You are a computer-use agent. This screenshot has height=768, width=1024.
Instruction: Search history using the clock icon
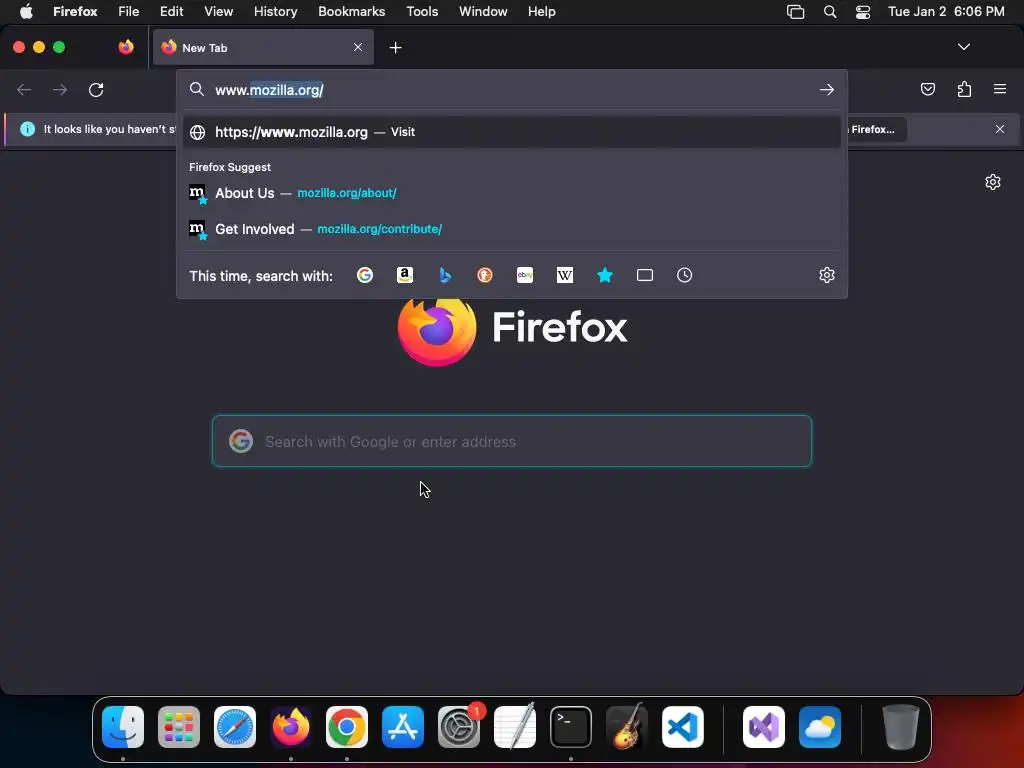click(x=684, y=276)
